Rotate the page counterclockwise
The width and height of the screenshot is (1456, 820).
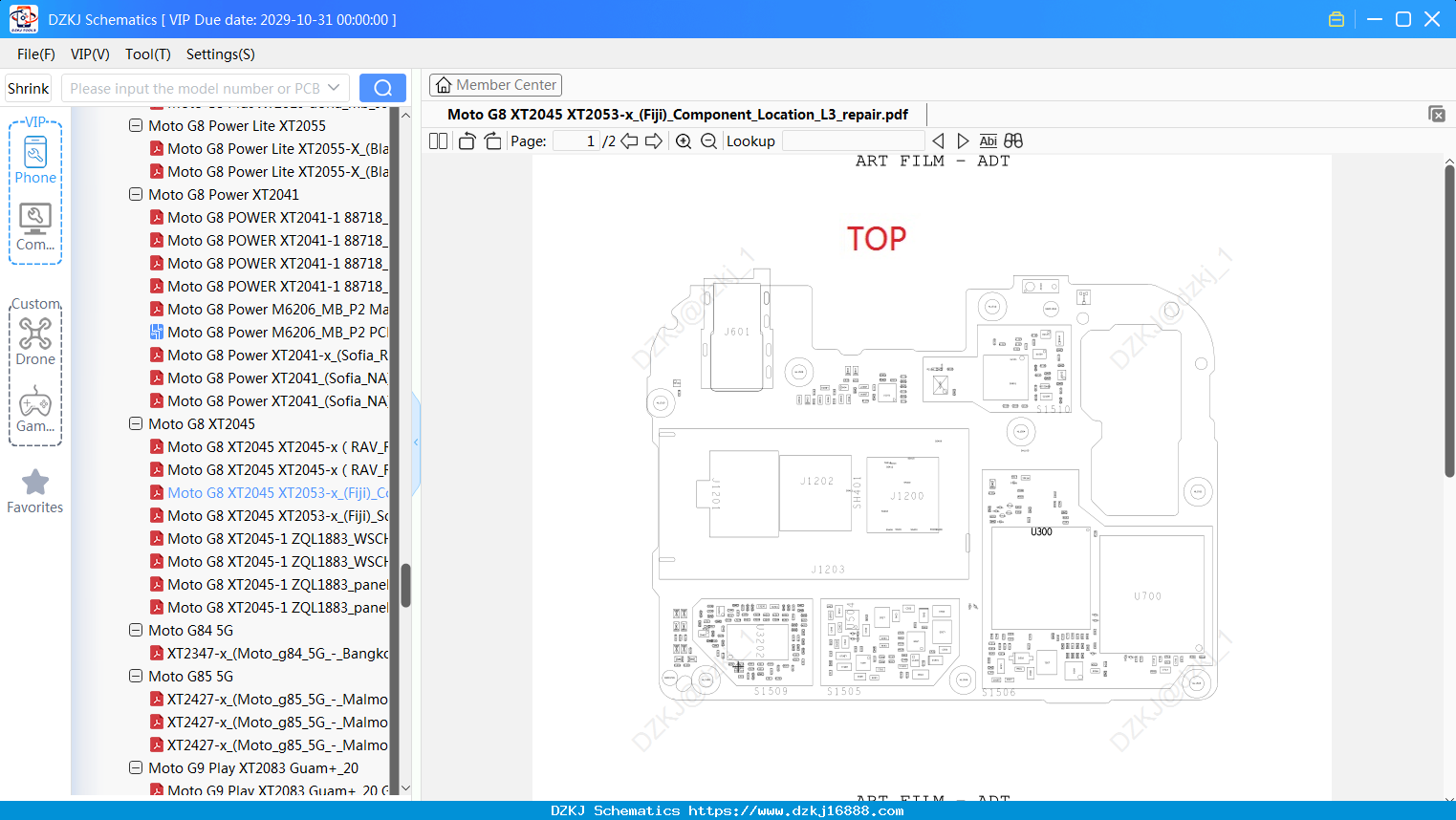pos(467,141)
